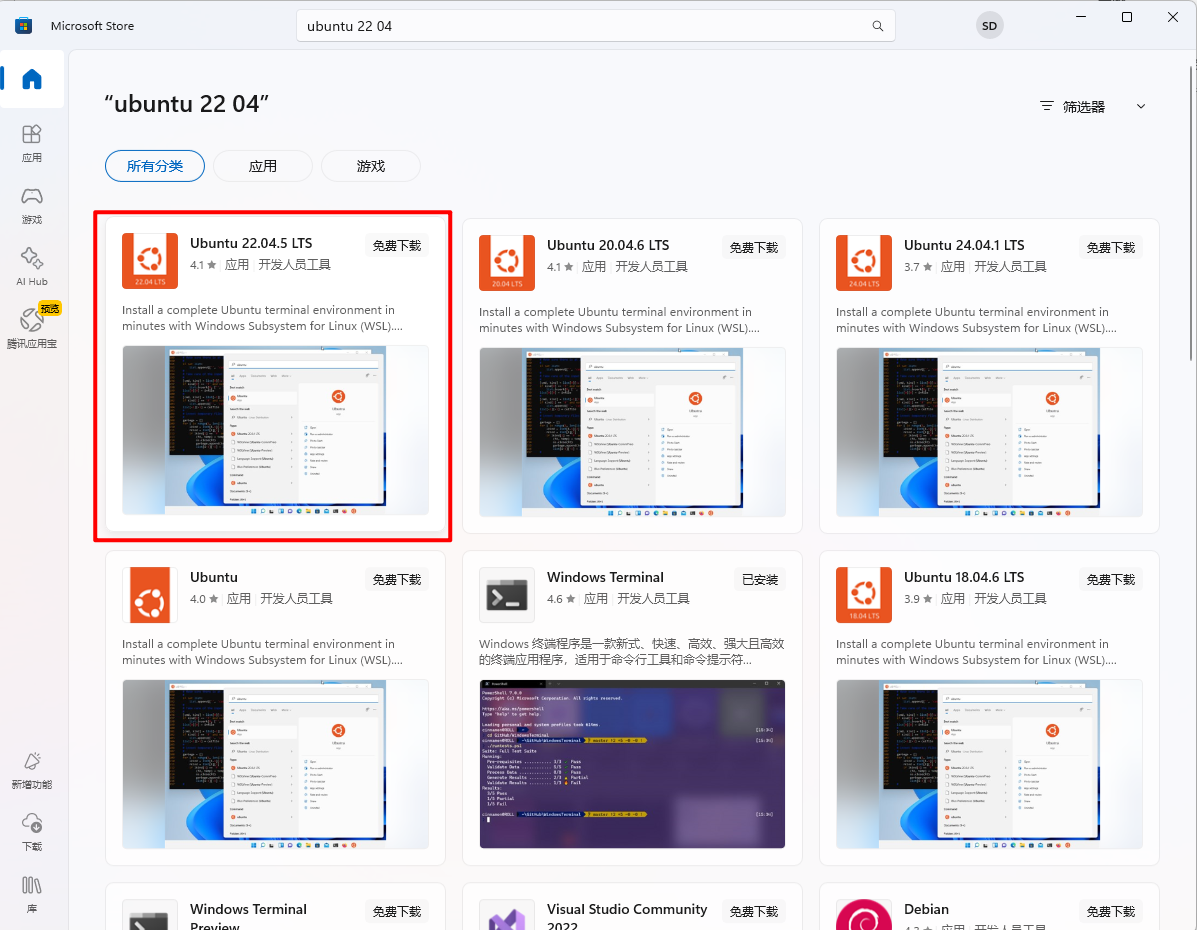Screen dimensions: 1197x930
Task: Click 免费下载 for Windows Terminal Preview
Action: 397,912
